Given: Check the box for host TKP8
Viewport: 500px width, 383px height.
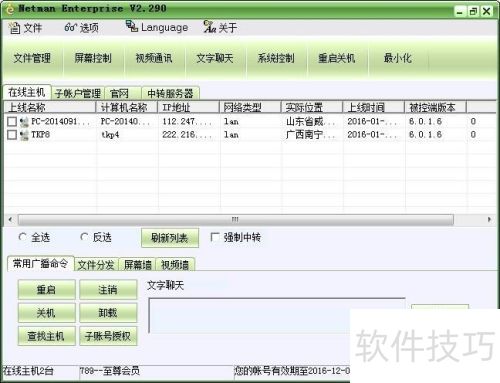Looking at the screenshot, I should (x=12, y=135).
